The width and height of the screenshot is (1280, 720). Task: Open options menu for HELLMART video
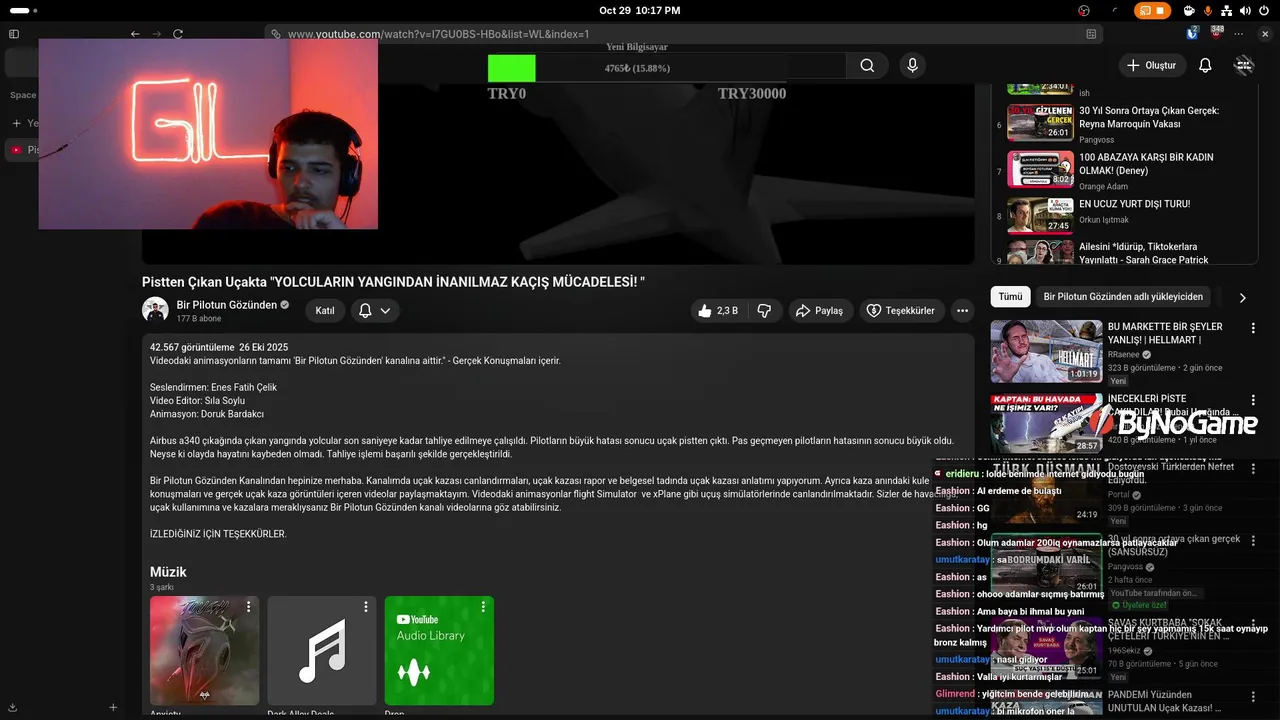(x=1253, y=328)
